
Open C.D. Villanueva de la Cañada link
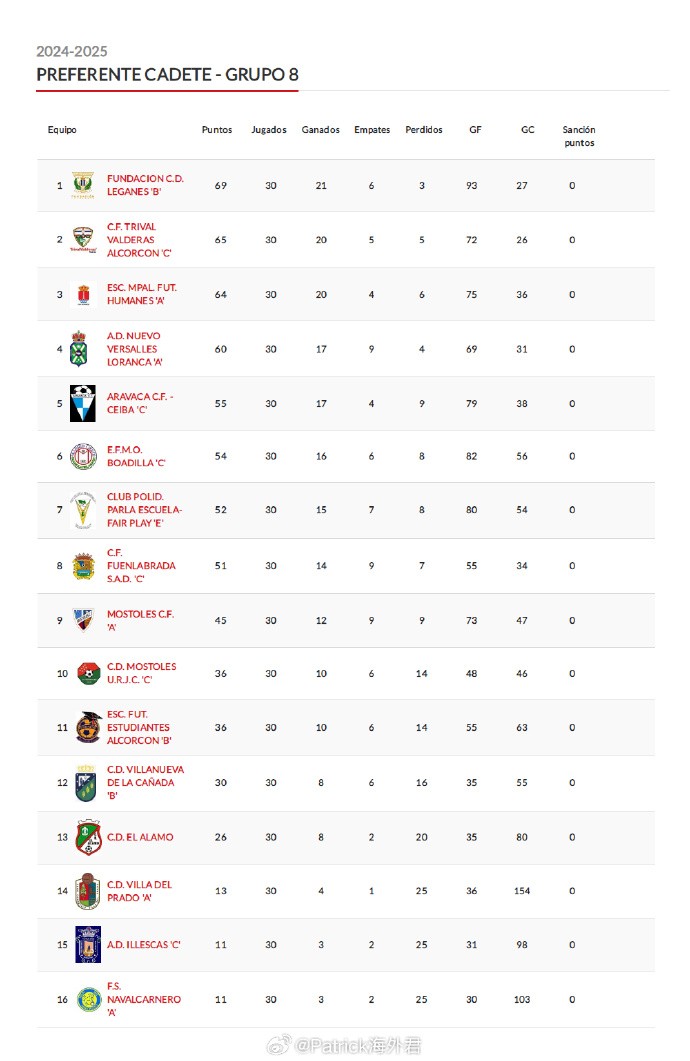click(145, 782)
